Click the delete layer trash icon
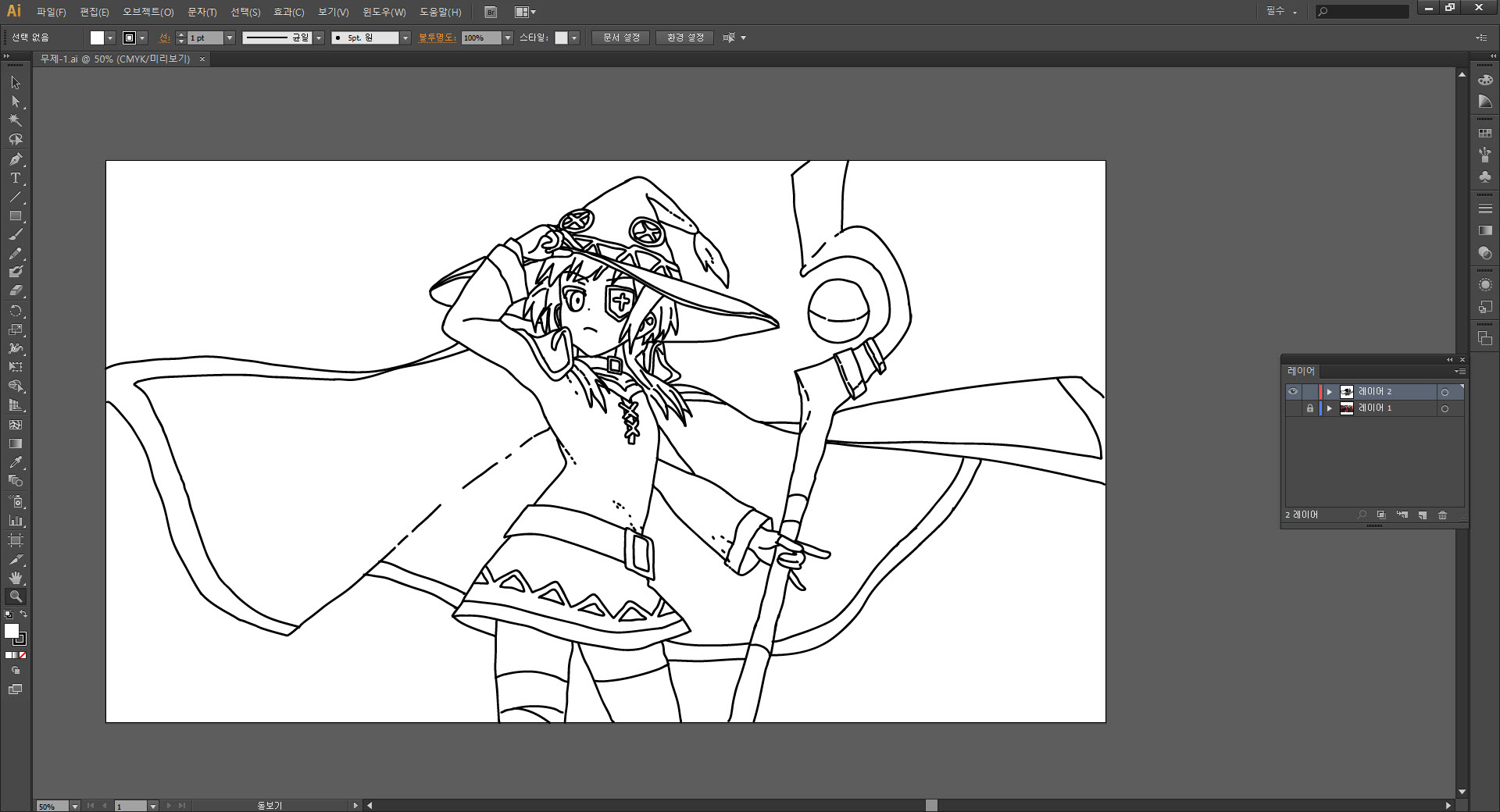Screen dimensions: 1500x812 click(x=1443, y=515)
